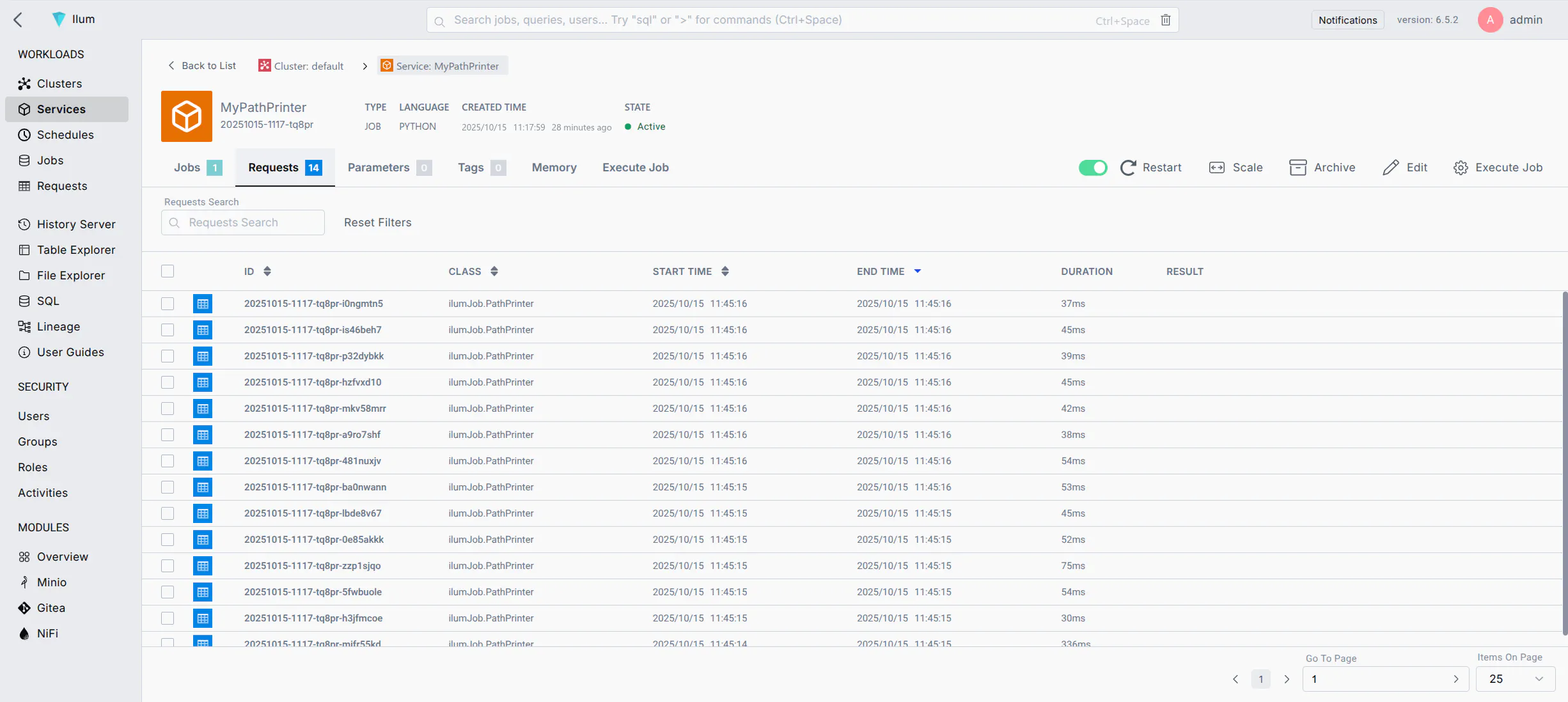Click the Archive icon in toolbar
Image resolution: width=1568 pixels, height=702 pixels.
pyautogui.click(x=1298, y=168)
